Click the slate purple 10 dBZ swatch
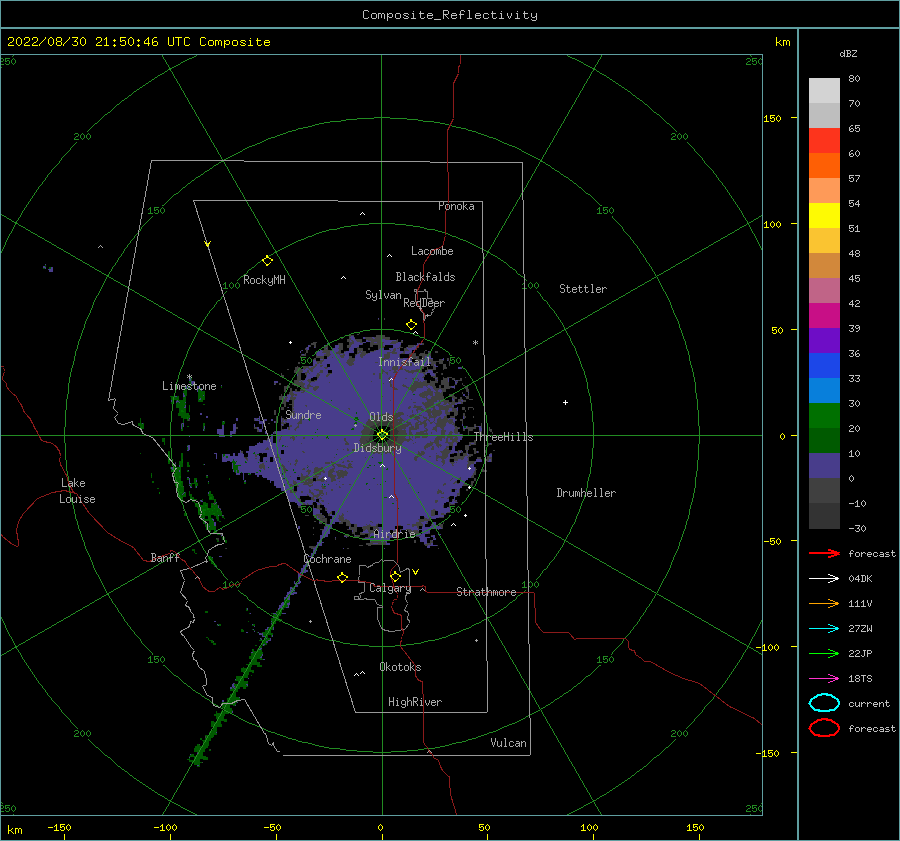The width and height of the screenshot is (900, 841). click(x=824, y=466)
